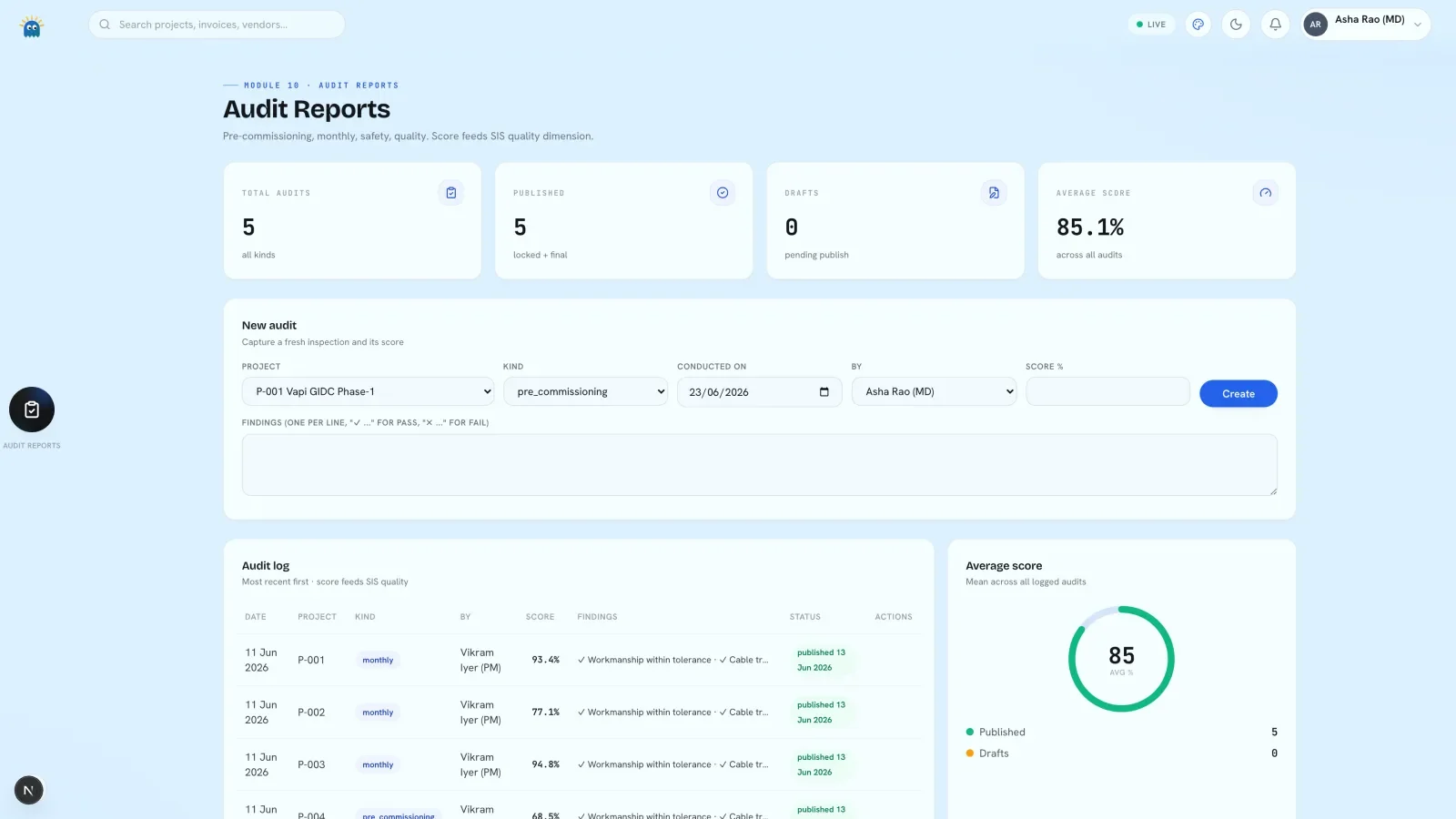
Task: Click the N badge at bottom left
Action: tap(28, 790)
